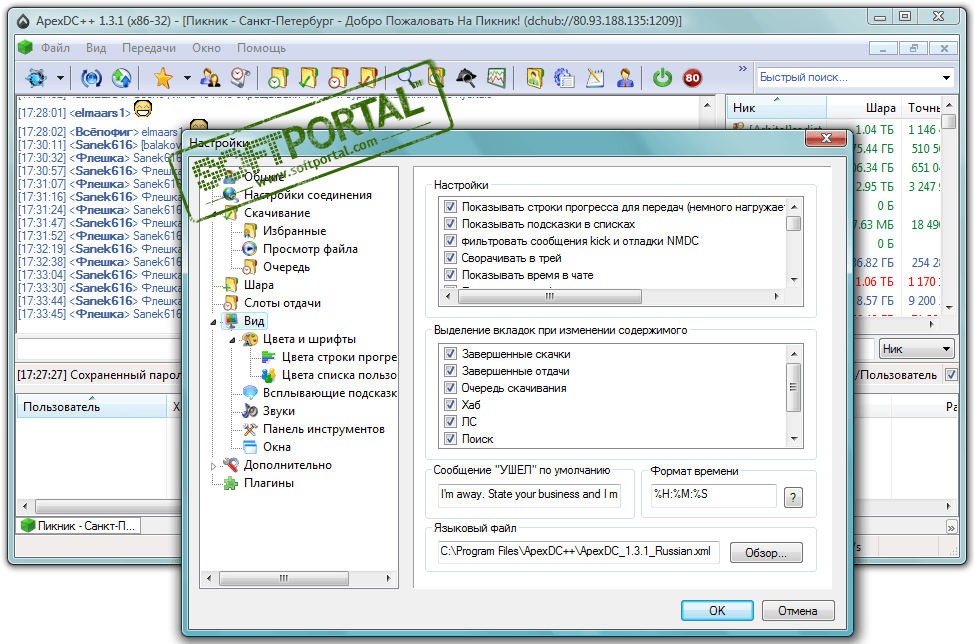
Task: Toggle Сворачивать в трей checkbox
Action: (x=450, y=257)
